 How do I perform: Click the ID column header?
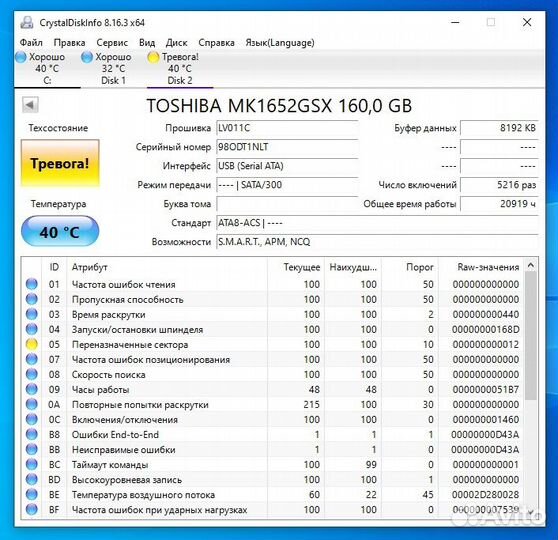[54, 267]
